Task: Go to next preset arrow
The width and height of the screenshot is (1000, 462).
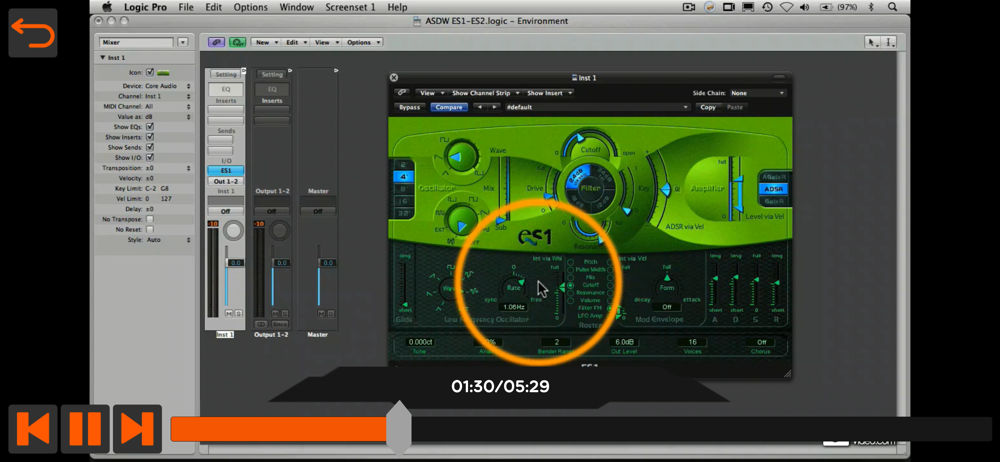Action: coord(494,107)
